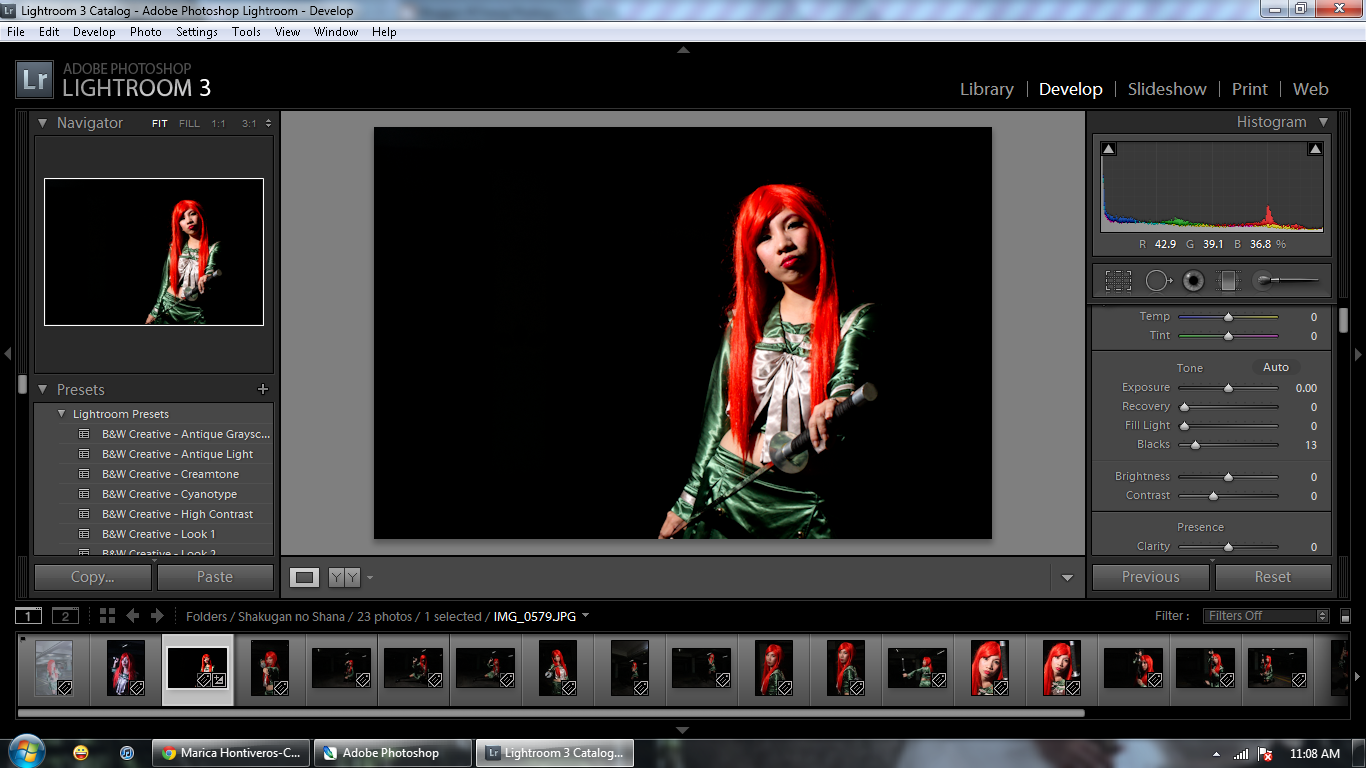This screenshot has width=1366, height=768.
Task: Collapse the Presets panel
Action: (x=42, y=390)
